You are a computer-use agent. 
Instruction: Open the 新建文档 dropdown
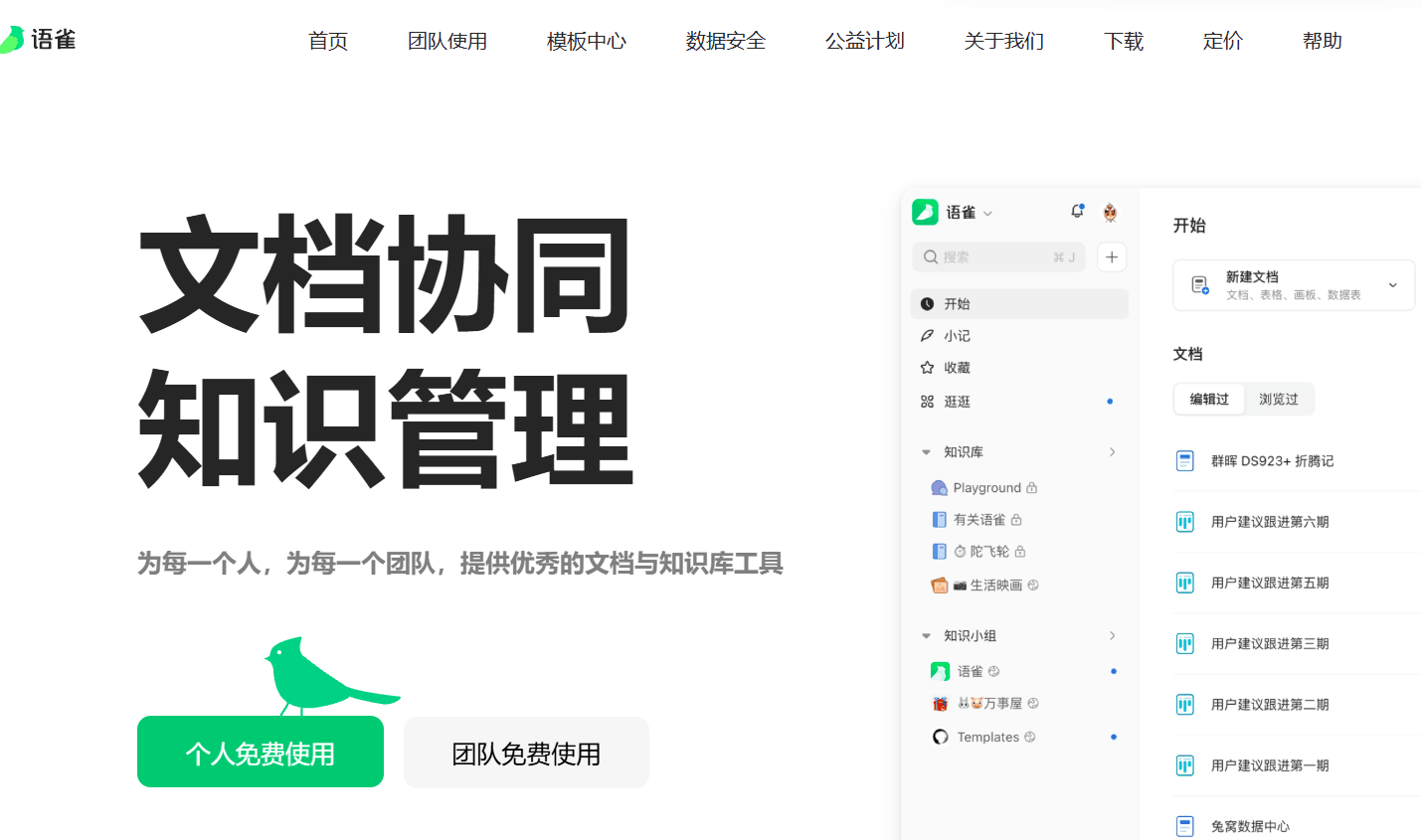click(1294, 285)
